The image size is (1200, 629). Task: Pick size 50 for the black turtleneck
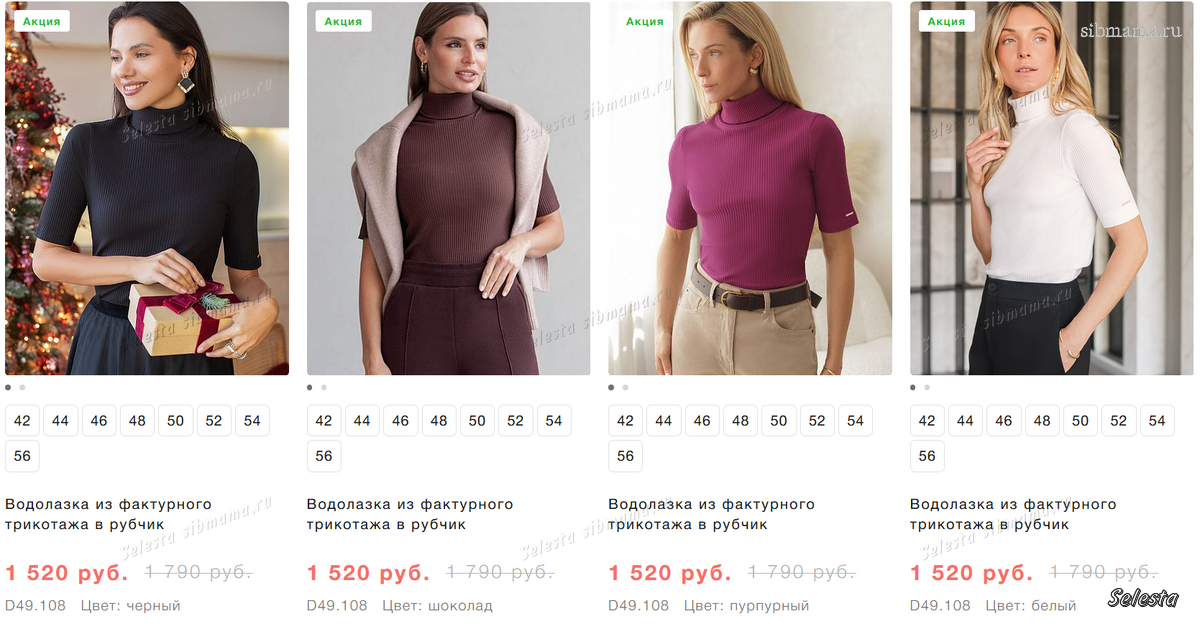[176, 421]
